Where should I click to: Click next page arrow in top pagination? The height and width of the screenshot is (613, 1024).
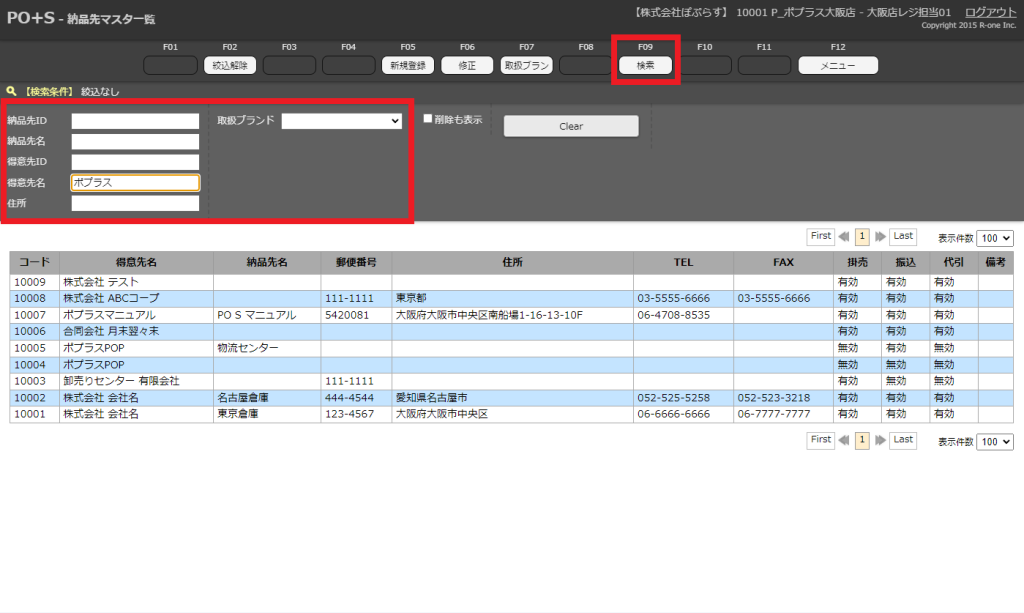[880, 237]
